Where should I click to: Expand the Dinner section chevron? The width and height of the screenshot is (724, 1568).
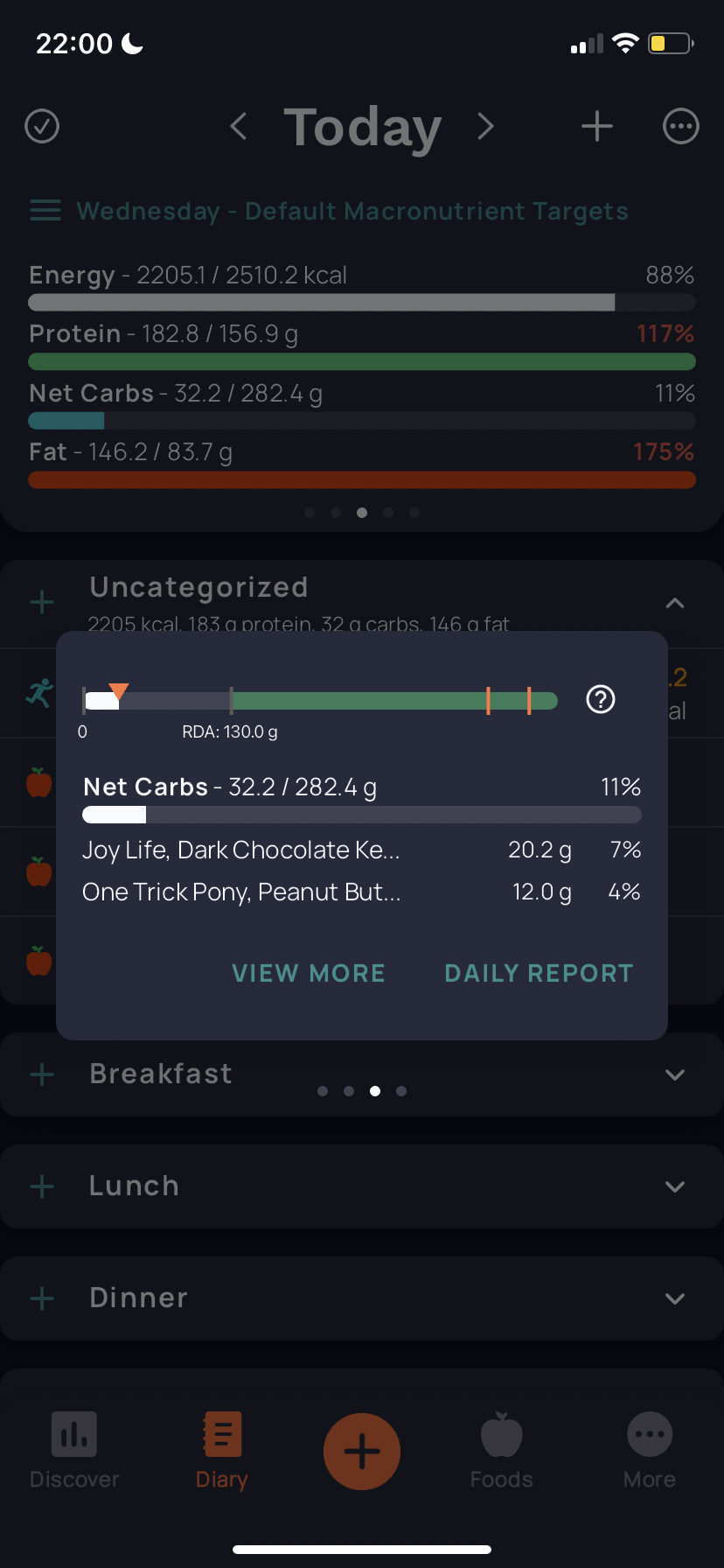[675, 1298]
